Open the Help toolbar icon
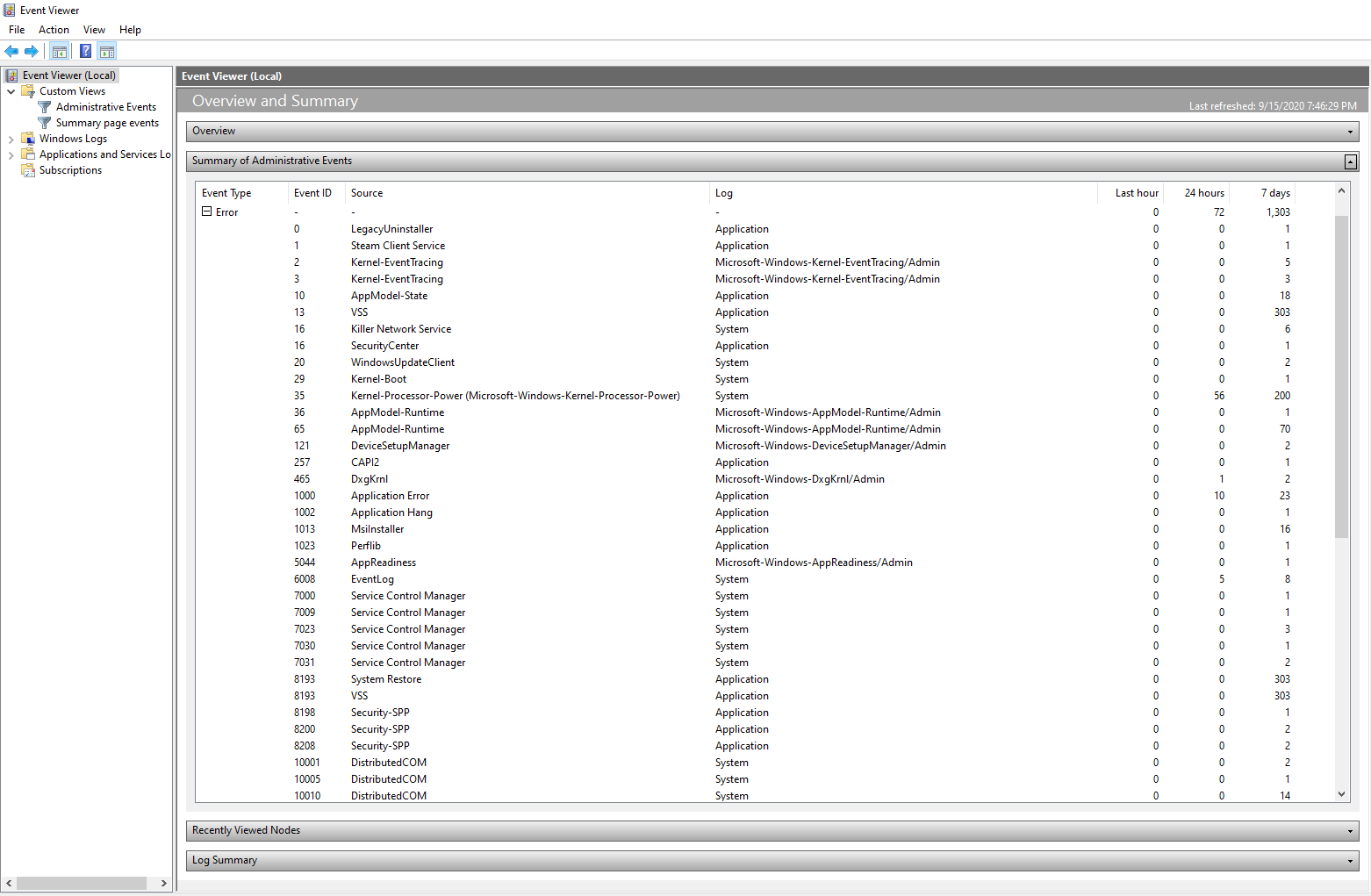 coord(86,51)
